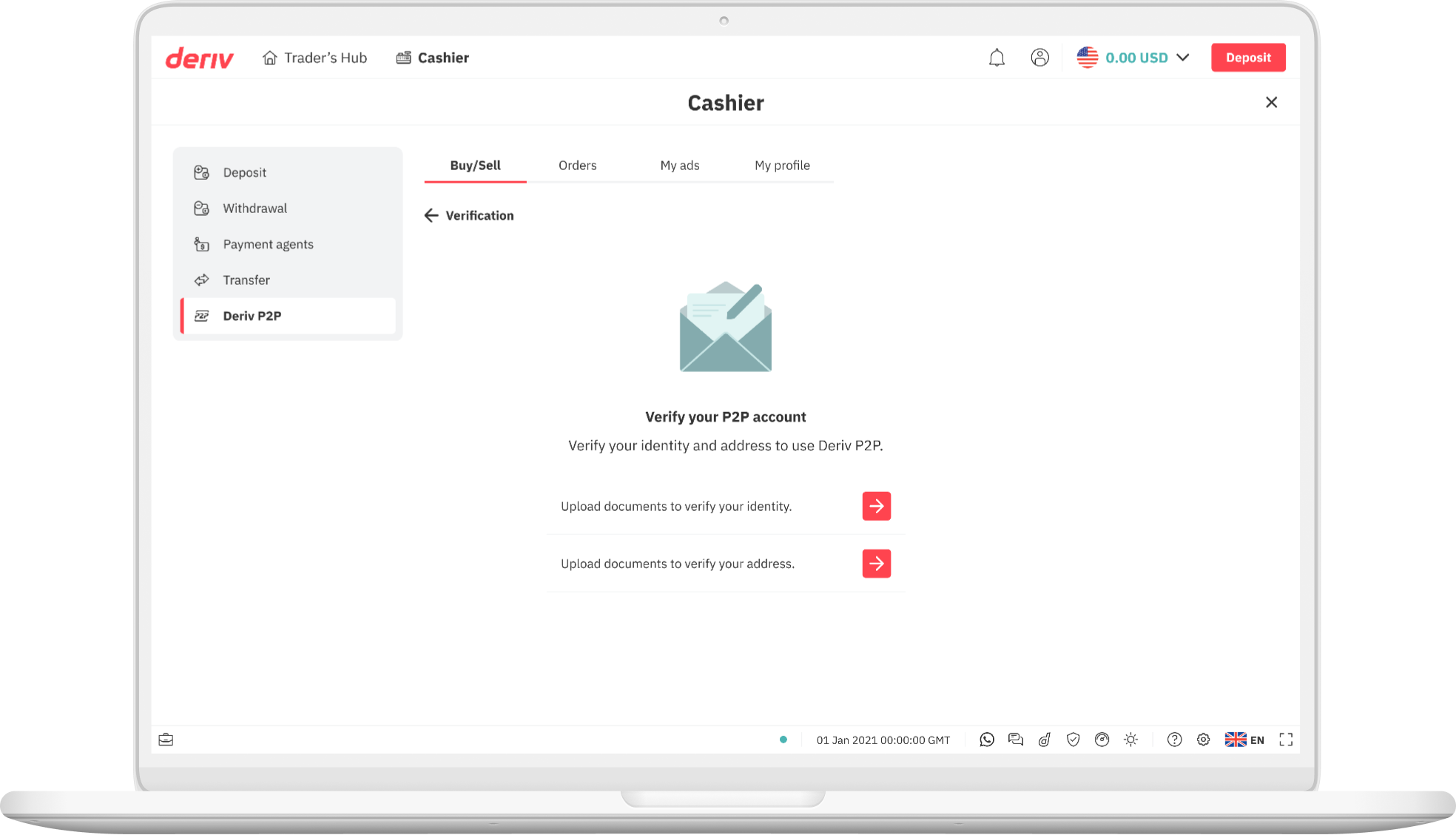The width and height of the screenshot is (1456, 835).
Task: Click arrow to verify your address
Action: 876,564
